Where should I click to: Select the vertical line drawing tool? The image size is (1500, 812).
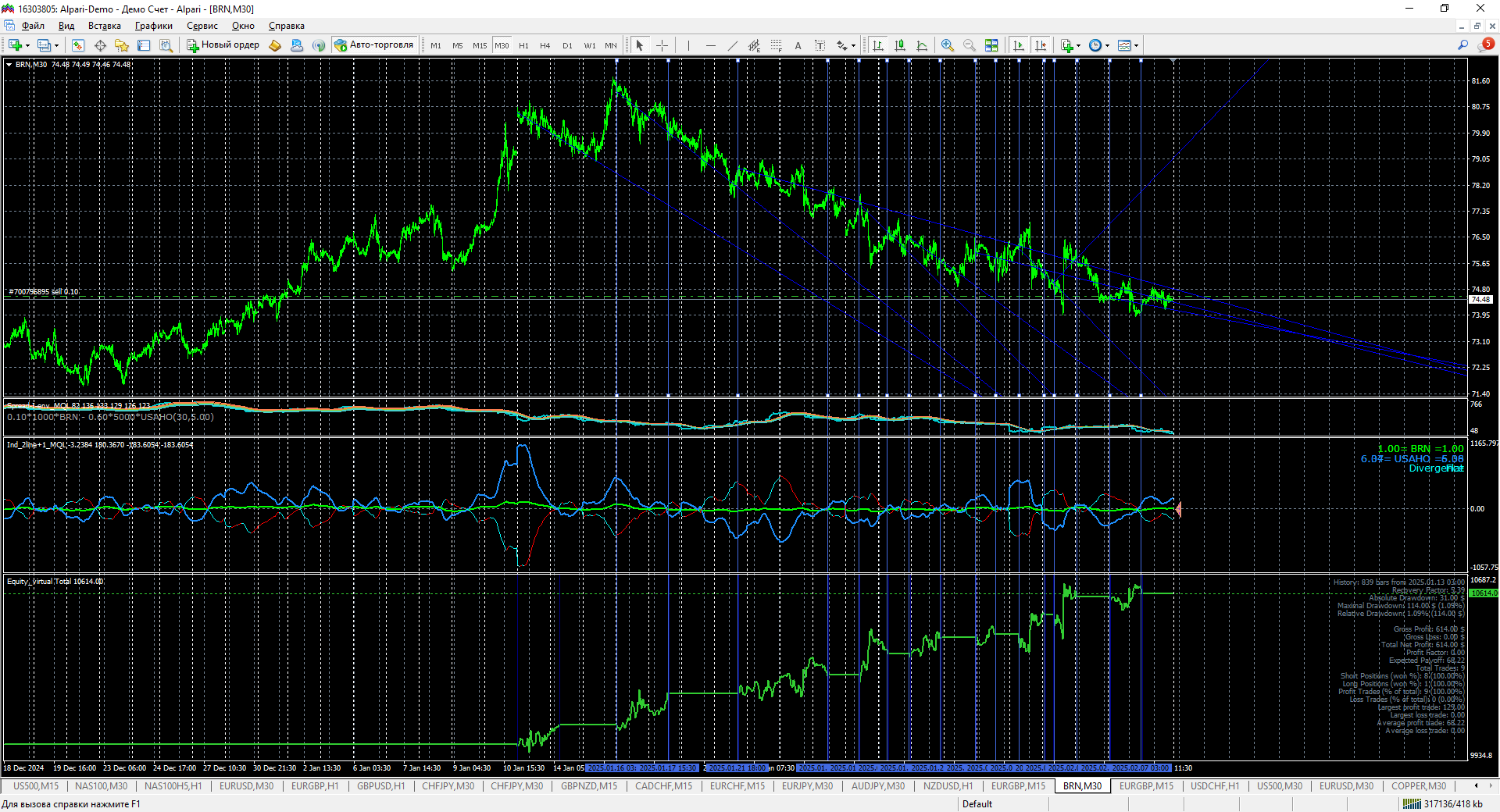pos(688,45)
